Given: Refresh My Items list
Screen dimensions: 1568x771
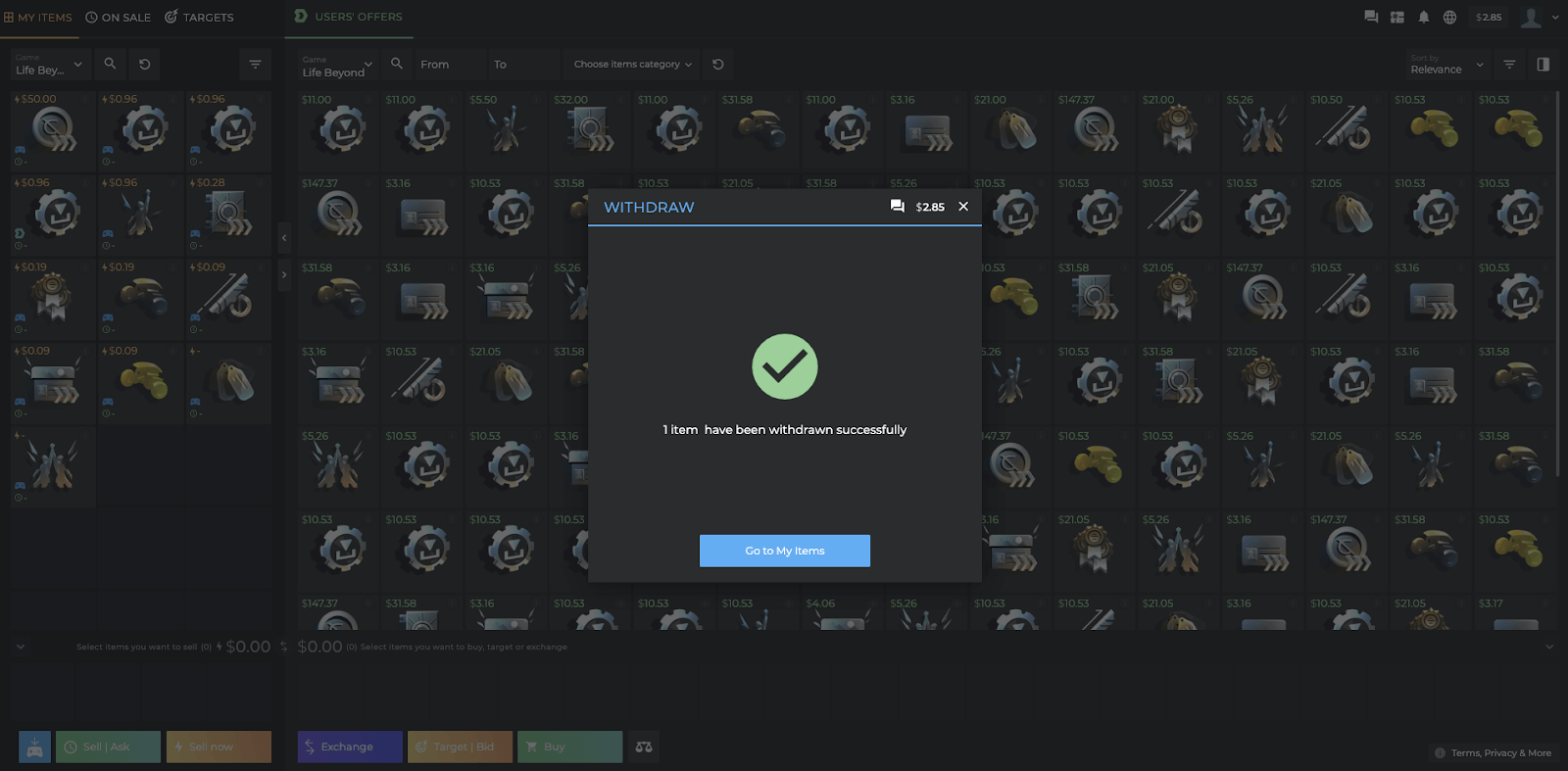Looking at the screenshot, I should [x=144, y=64].
